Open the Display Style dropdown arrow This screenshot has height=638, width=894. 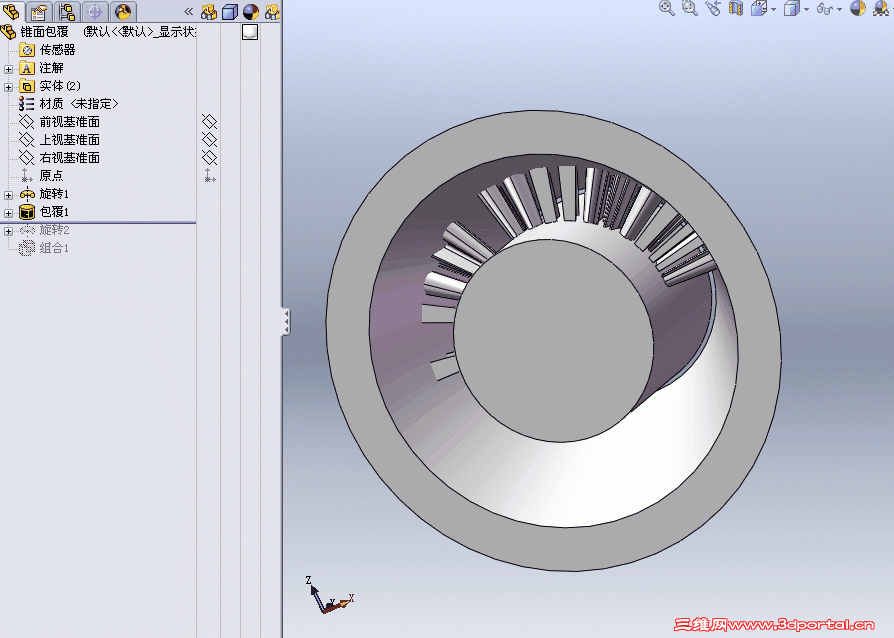806,9
